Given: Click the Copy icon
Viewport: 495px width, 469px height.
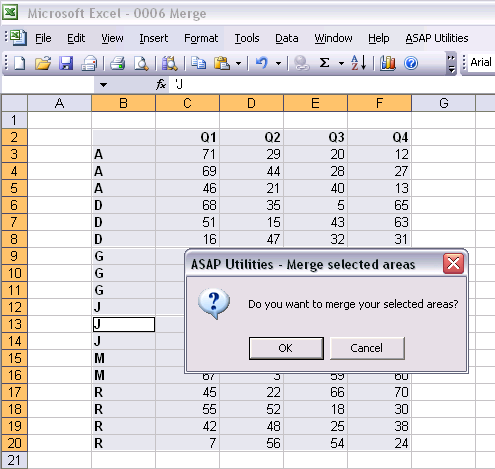Looking at the screenshot, I should (199, 63).
